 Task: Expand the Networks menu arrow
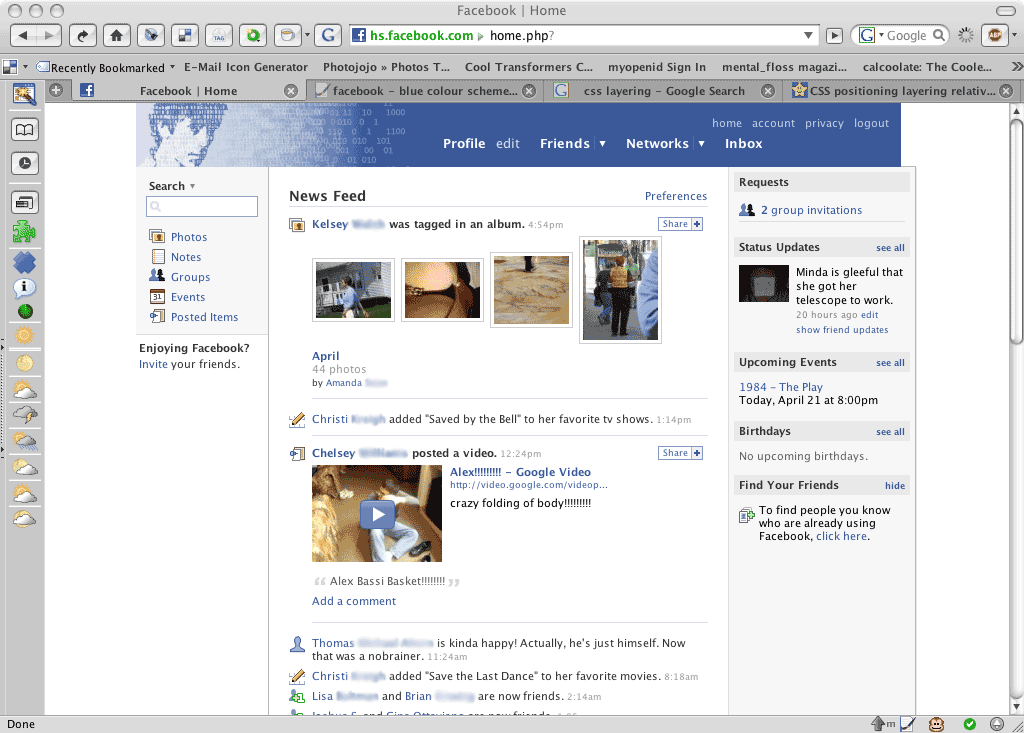point(701,144)
